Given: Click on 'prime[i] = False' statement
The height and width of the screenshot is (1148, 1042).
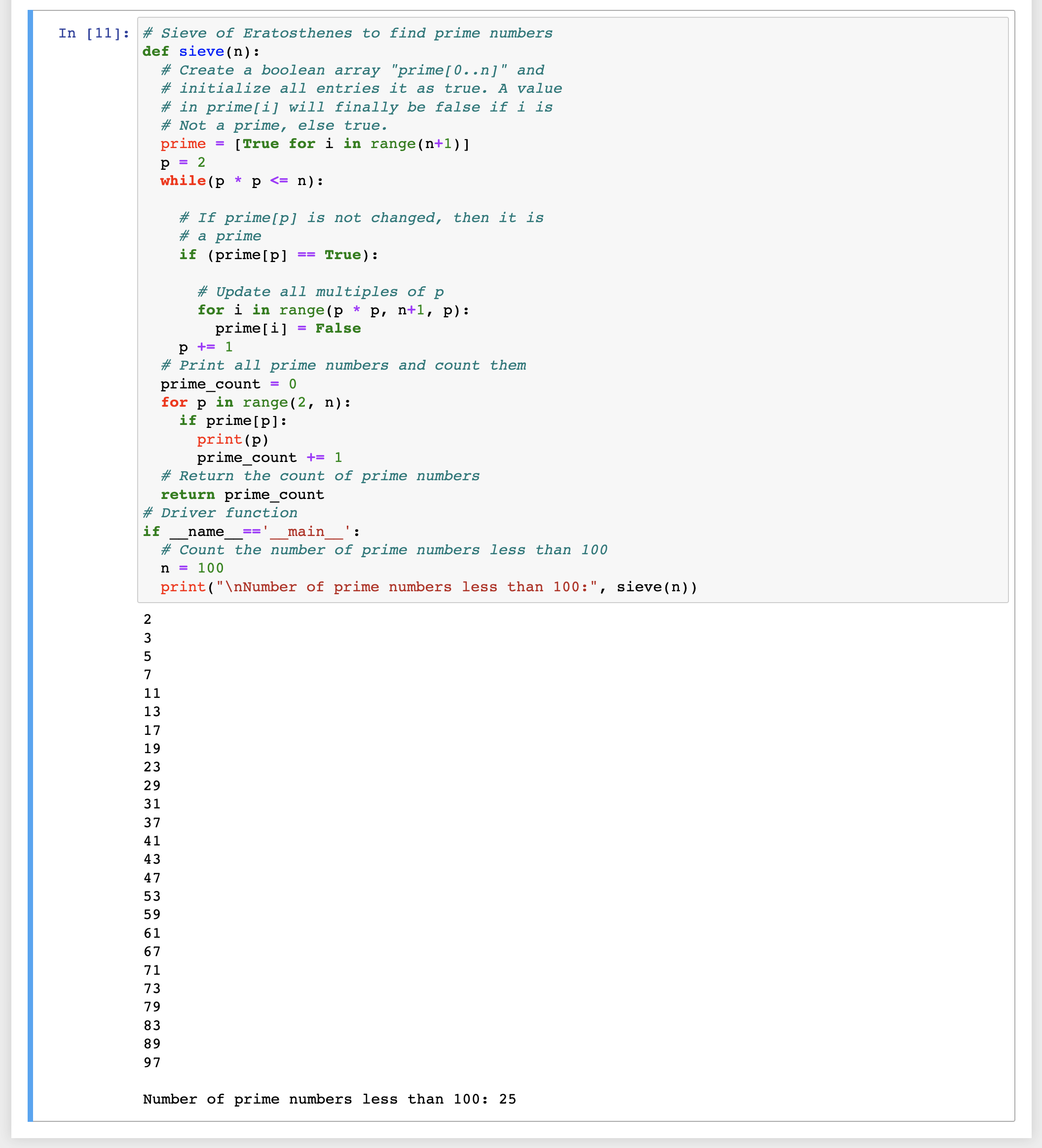Looking at the screenshot, I should click(x=288, y=329).
